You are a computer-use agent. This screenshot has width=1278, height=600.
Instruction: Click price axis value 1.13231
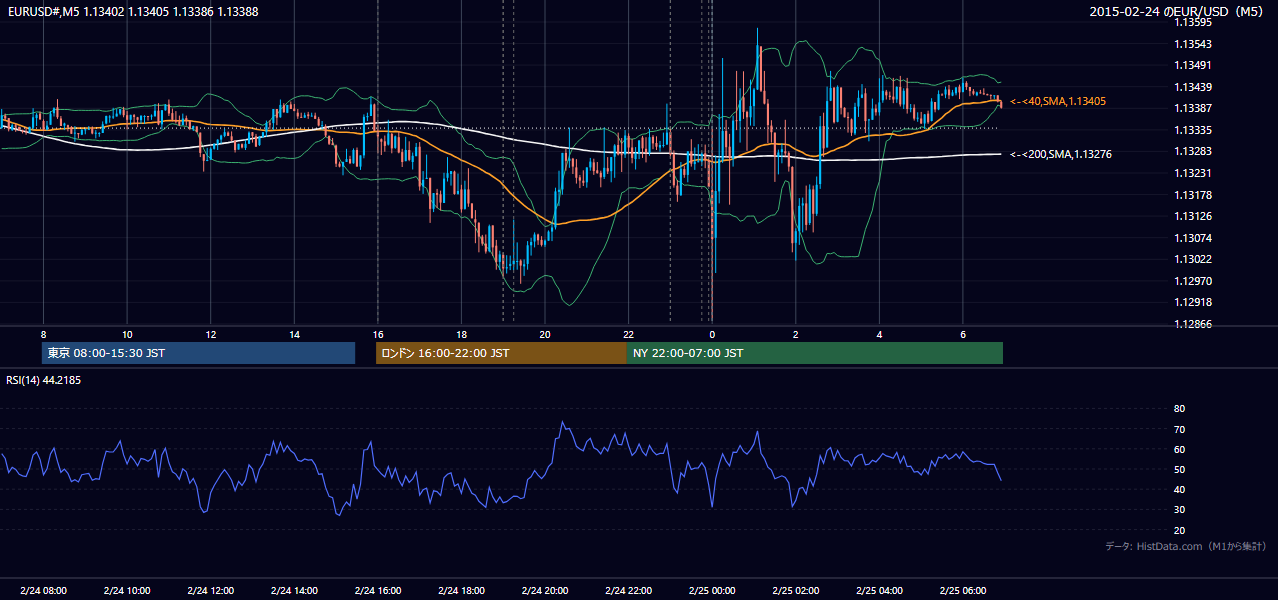(x=1194, y=173)
